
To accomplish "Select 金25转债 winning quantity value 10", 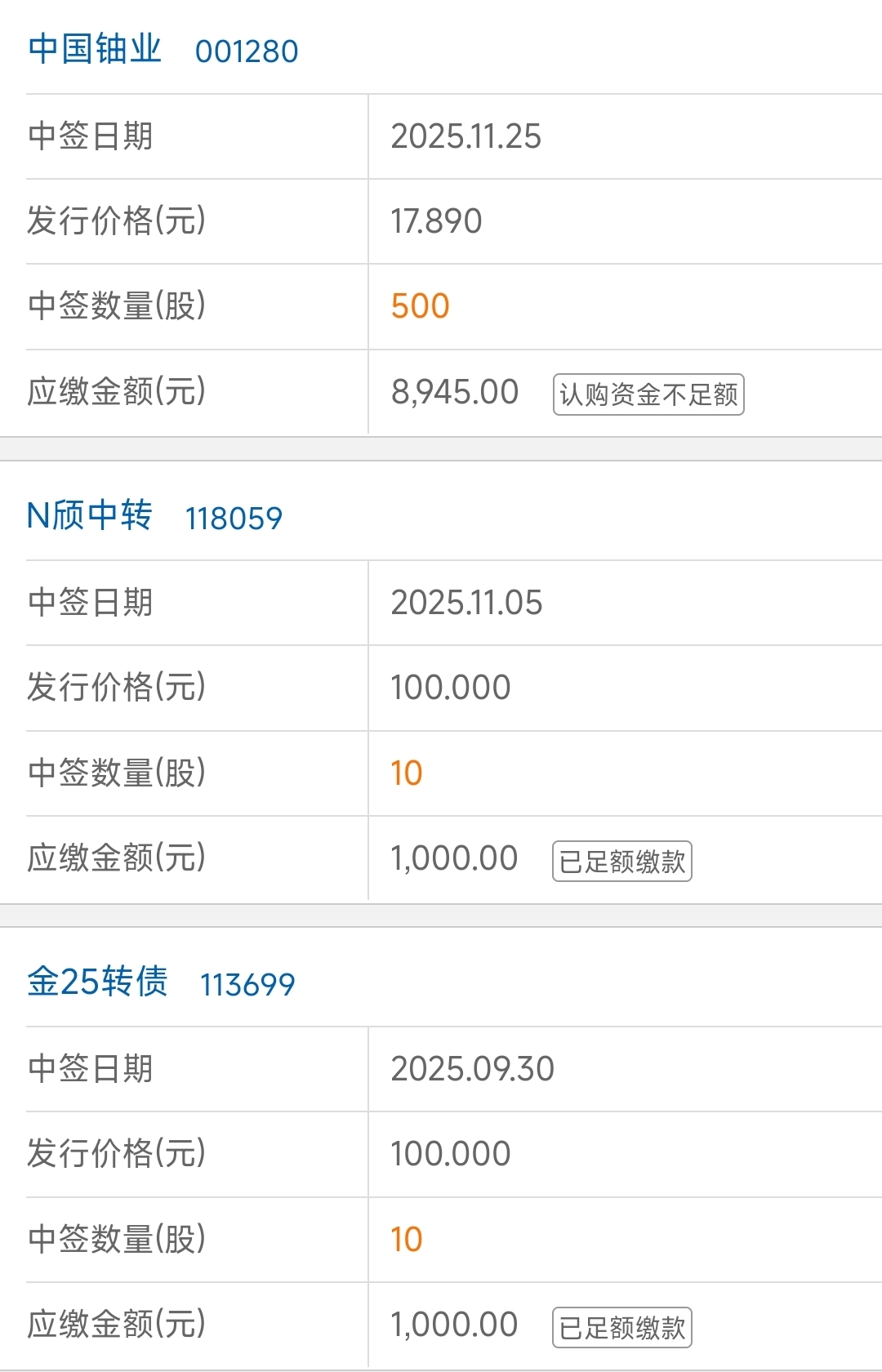I will coord(407,1240).
